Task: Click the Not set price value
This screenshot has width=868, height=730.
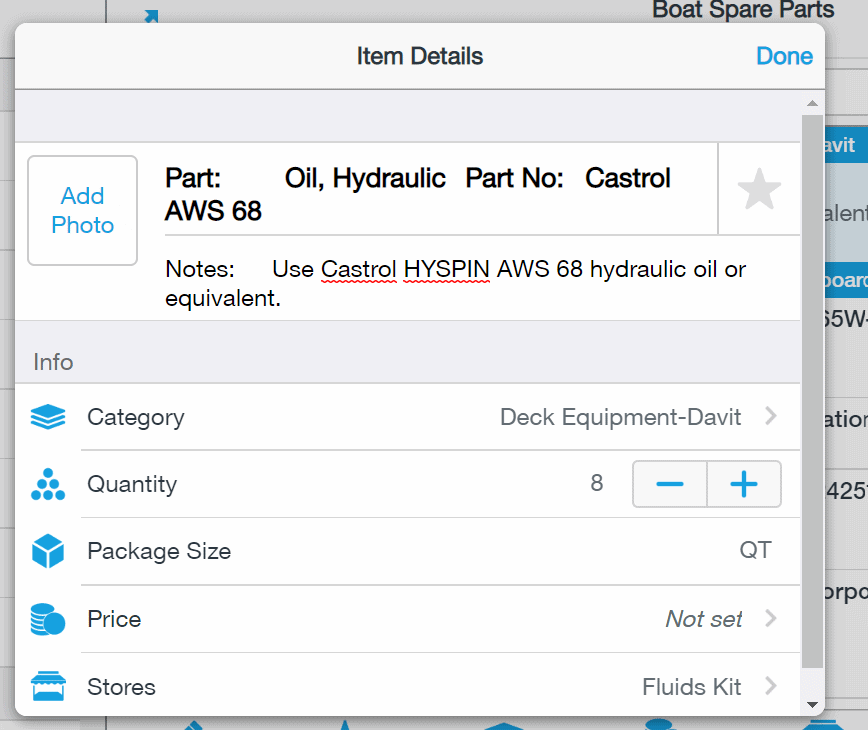Action: (703, 619)
